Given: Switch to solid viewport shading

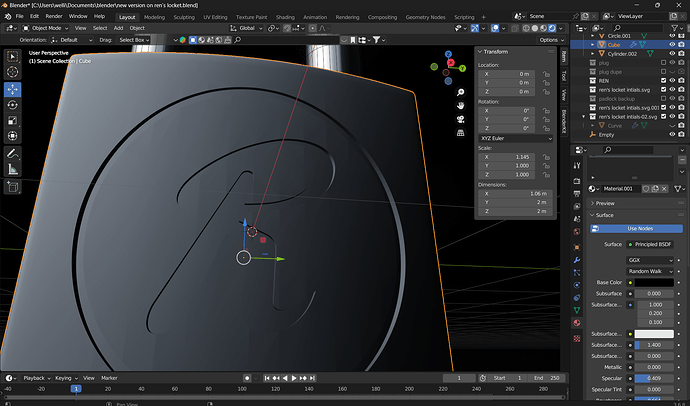Looking at the screenshot, I should click(535, 28).
